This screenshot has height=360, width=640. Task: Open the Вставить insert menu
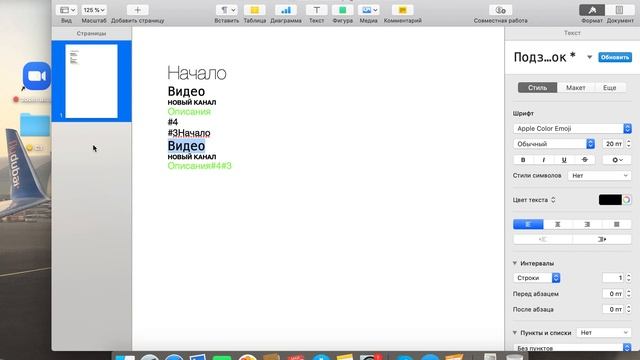227,10
